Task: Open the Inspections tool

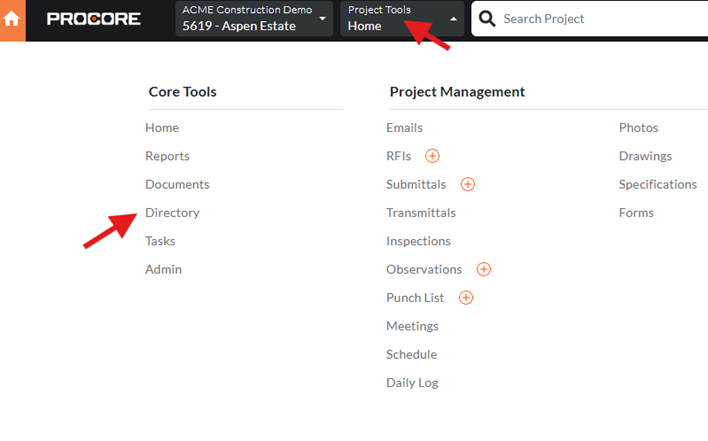Action: tap(419, 241)
